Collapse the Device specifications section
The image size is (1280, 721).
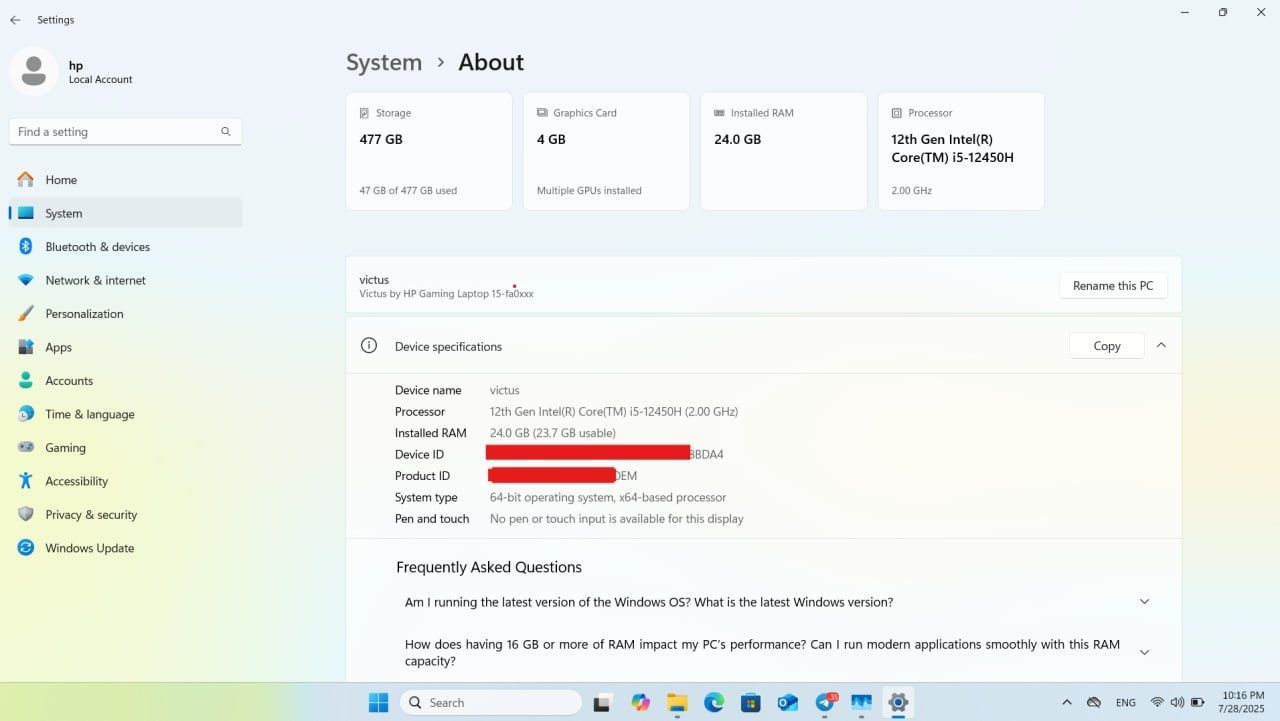pyautogui.click(x=1161, y=345)
